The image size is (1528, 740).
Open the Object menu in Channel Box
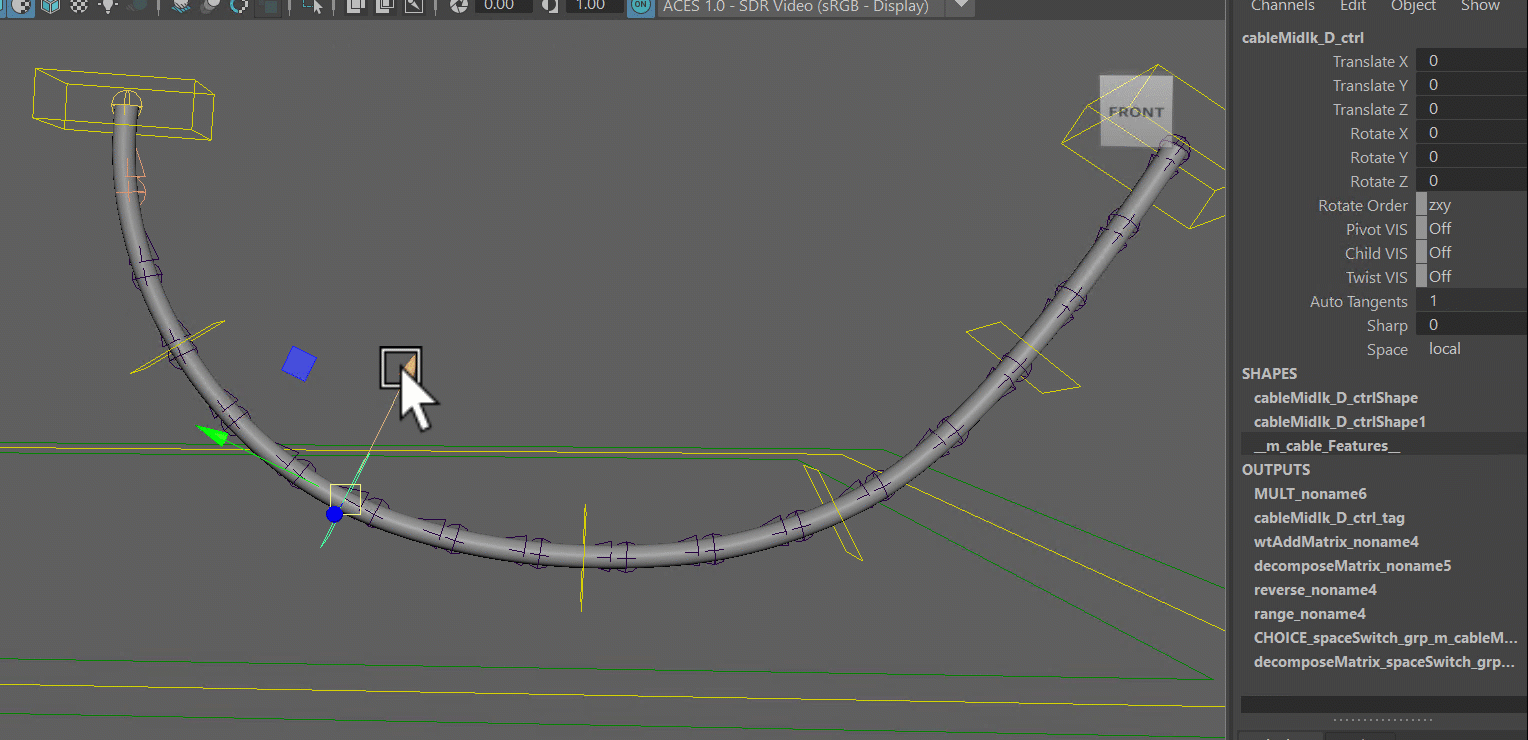[1414, 6]
